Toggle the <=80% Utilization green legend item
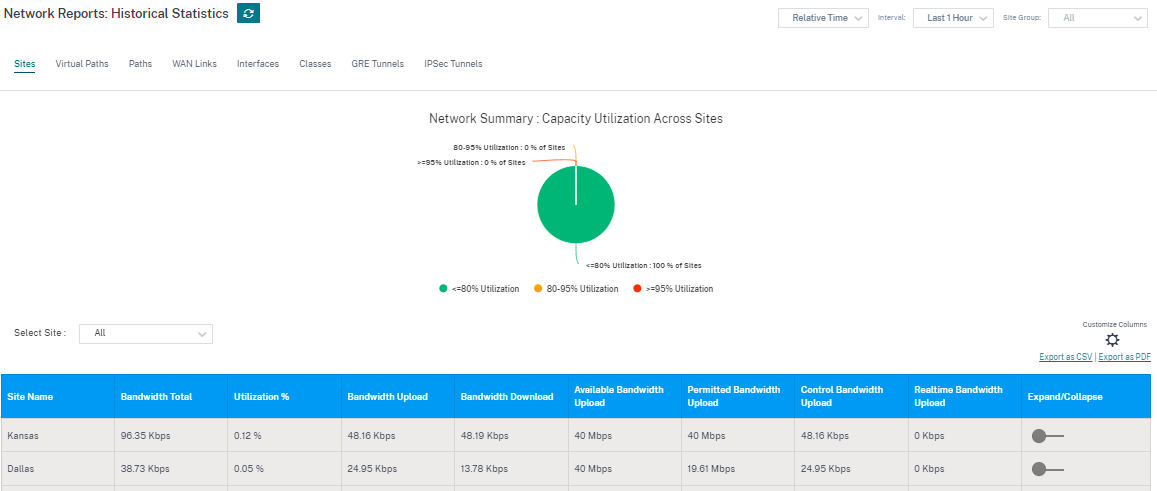This screenshot has width=1157, height=491. click(479, 289)
